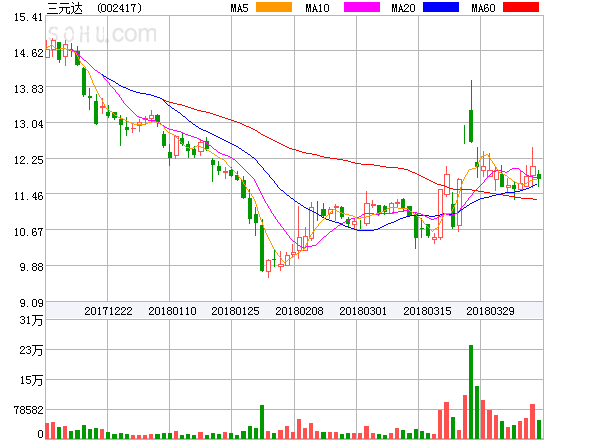Click the 20180110 date label
600x440 pixels.
coord(172,311)
